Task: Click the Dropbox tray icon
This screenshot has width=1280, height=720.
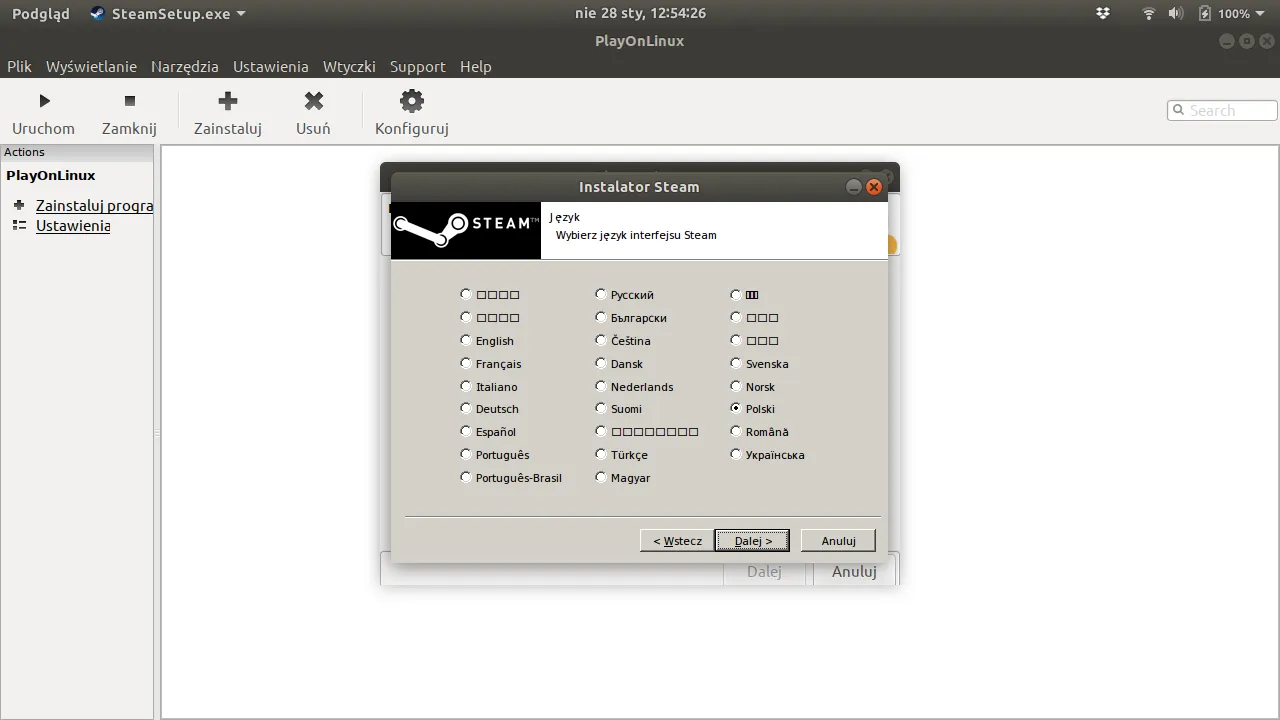Action: click(1103, 13)
